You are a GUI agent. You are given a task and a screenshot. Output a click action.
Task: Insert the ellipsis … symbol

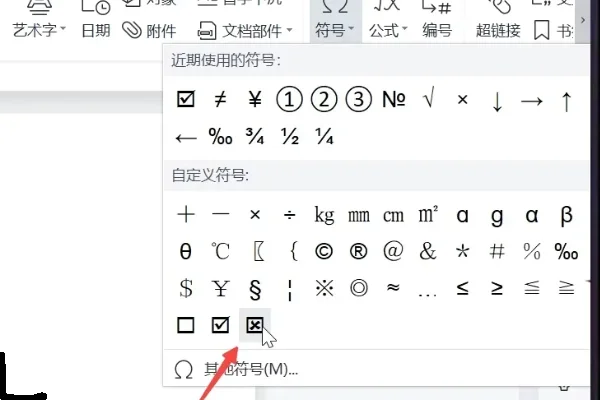[x=428, y=295]
